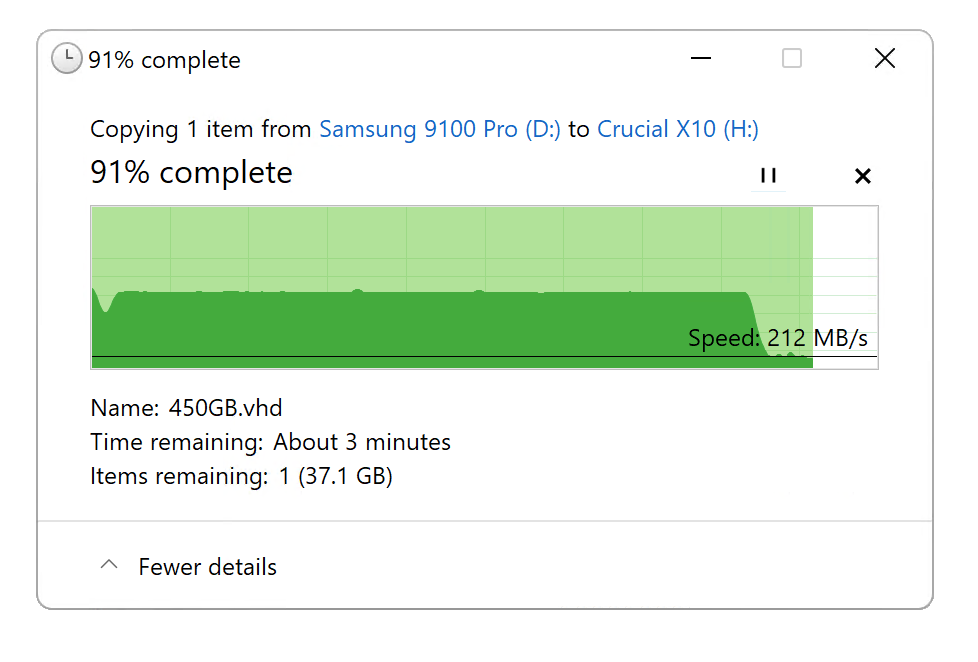
Task: Click the Fewer details label
Action: point(208,567)
